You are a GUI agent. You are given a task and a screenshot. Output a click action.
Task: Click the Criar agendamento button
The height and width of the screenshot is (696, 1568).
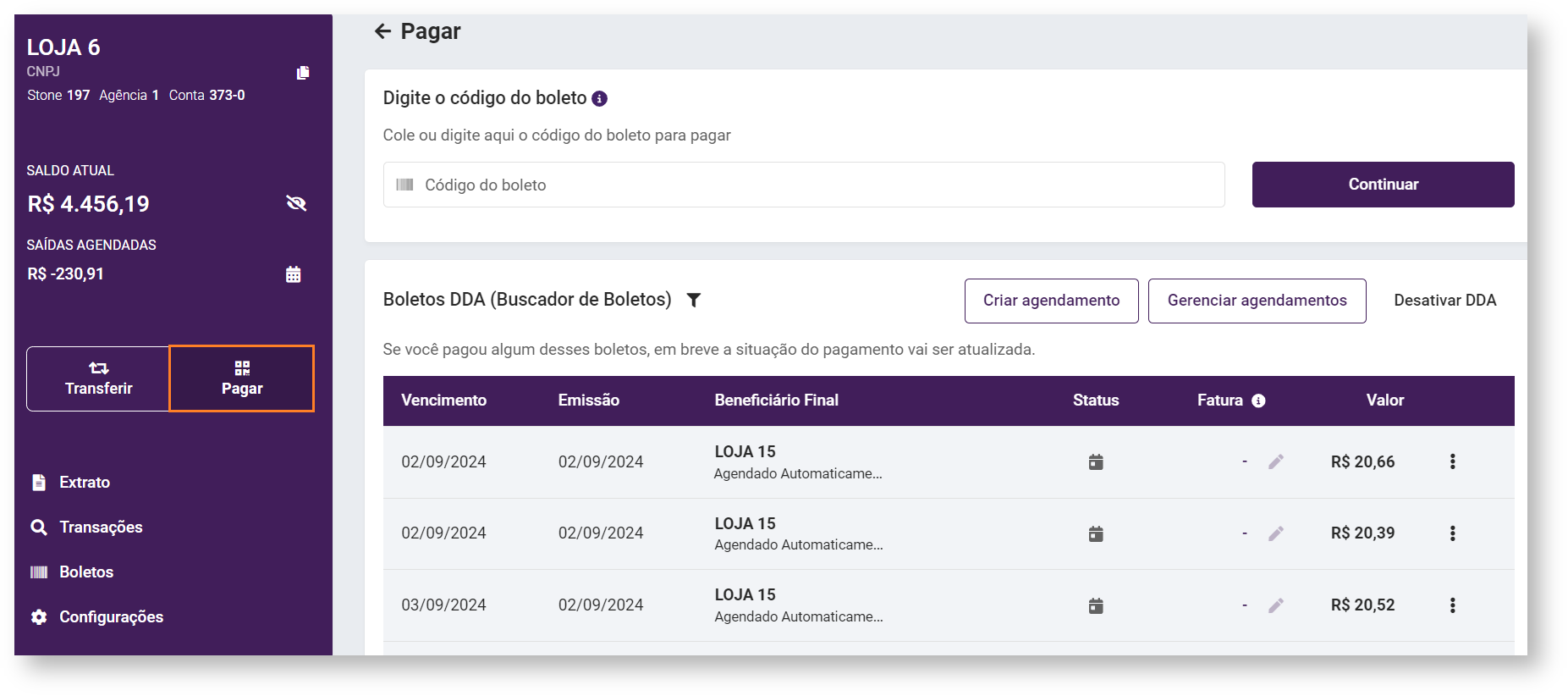click(x=1051, y=301)
